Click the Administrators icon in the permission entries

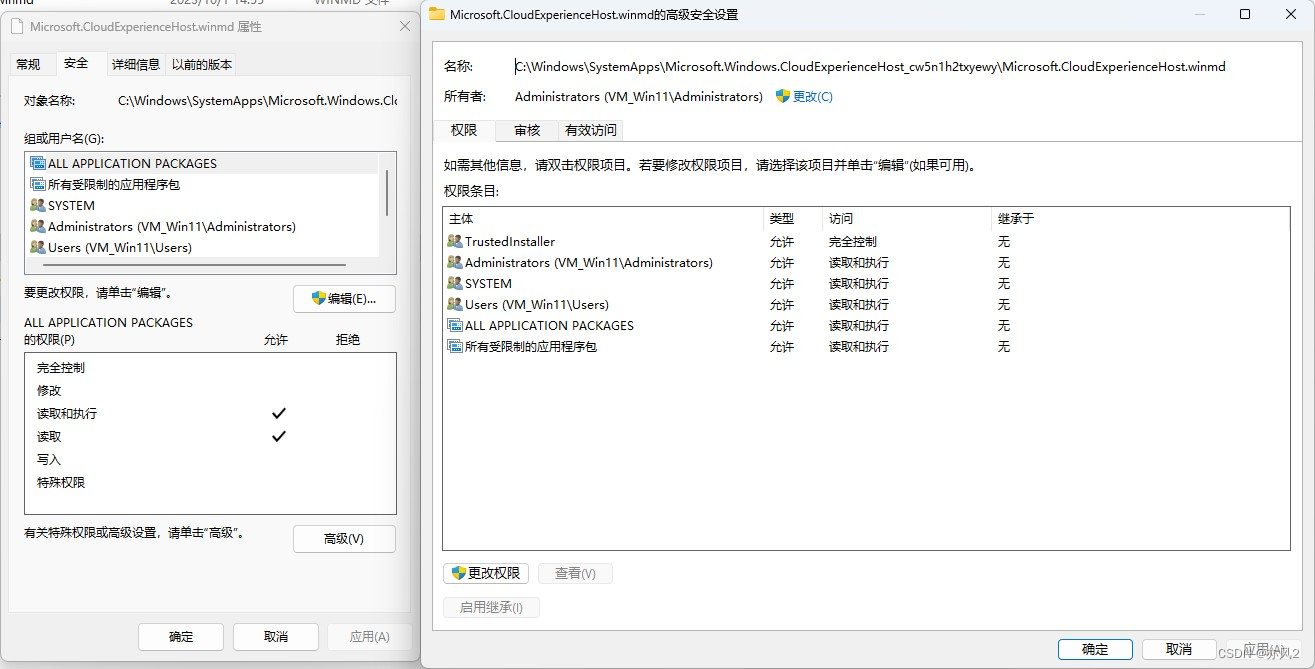click(455, 262)
